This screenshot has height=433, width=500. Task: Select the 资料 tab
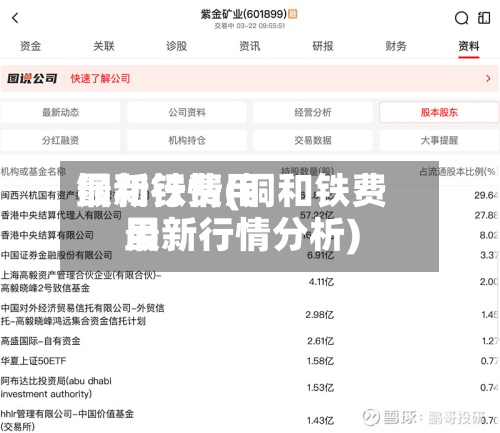pyautogui.click(x=469, y=46)
